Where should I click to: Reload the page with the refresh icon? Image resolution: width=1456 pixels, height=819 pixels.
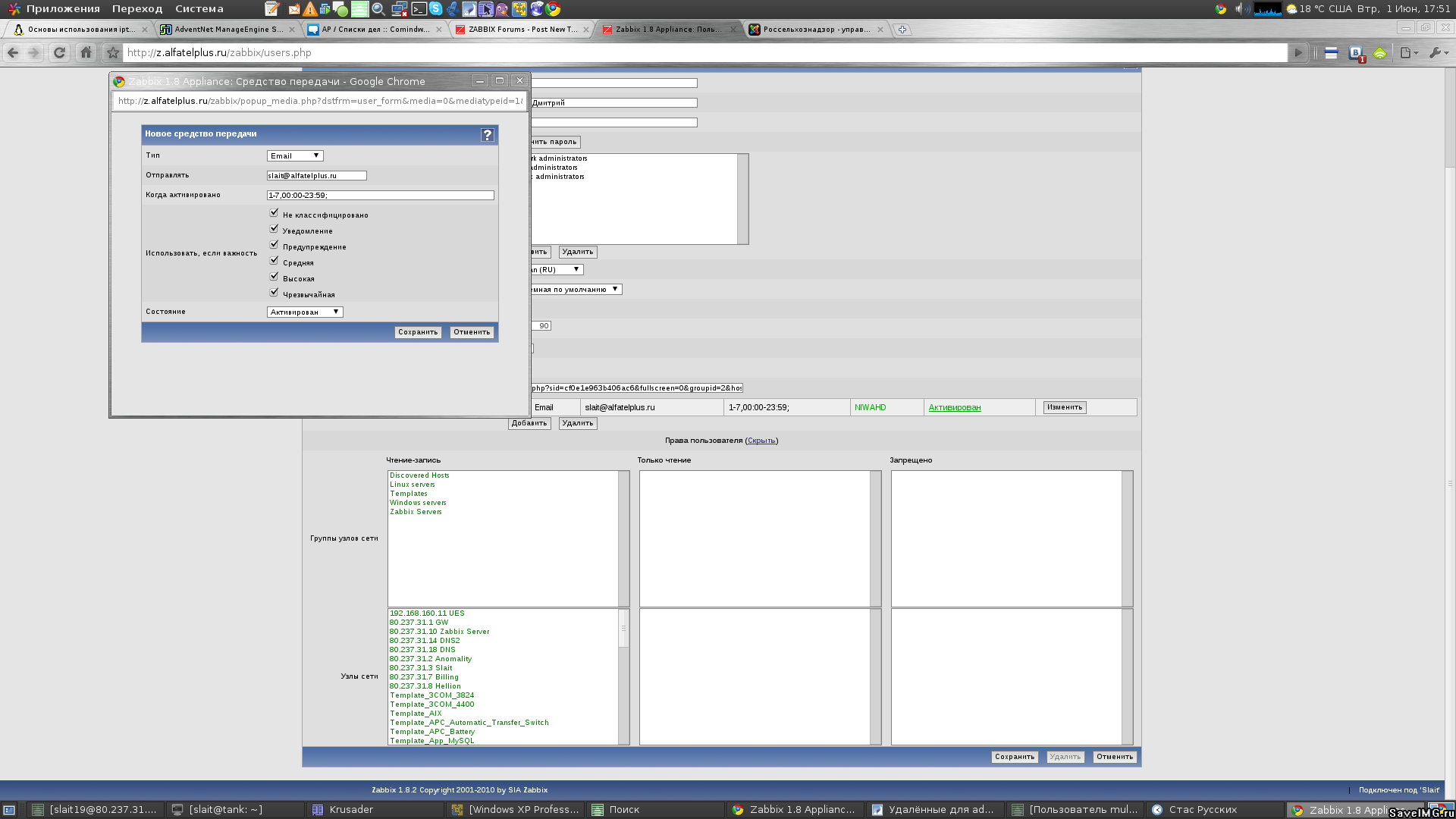59,53
